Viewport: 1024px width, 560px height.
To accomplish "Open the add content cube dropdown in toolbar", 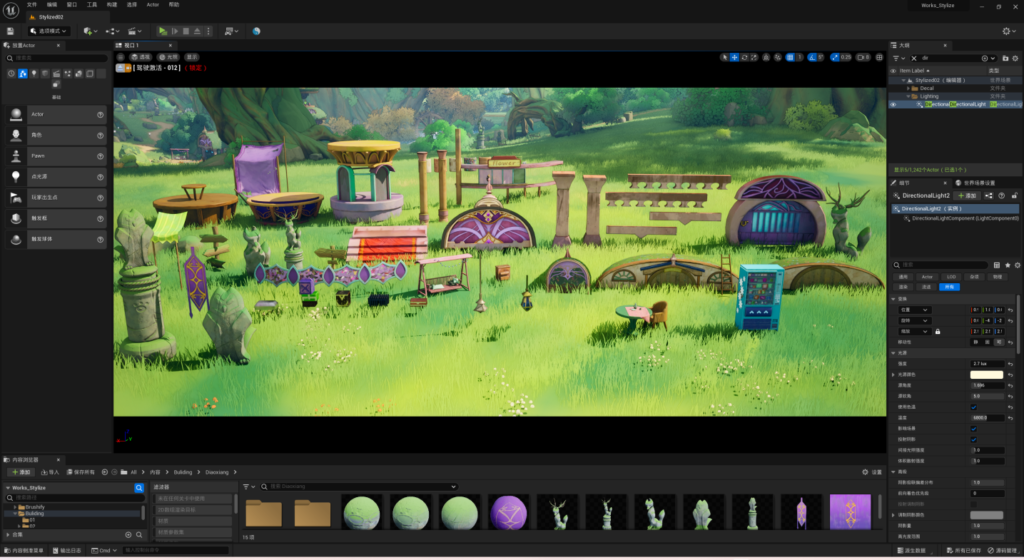I will point(90,31).
